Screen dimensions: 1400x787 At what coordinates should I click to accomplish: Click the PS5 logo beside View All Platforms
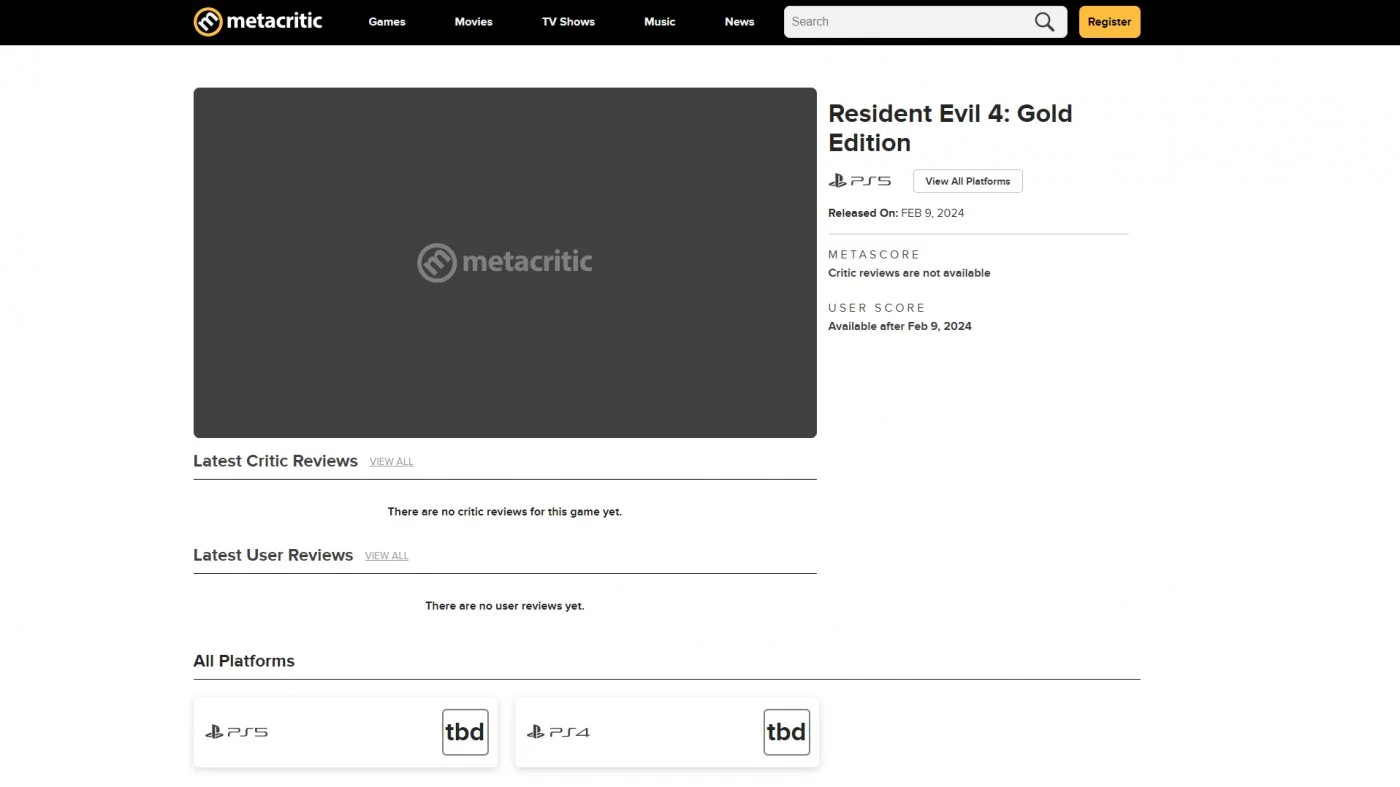coord(860,181)
